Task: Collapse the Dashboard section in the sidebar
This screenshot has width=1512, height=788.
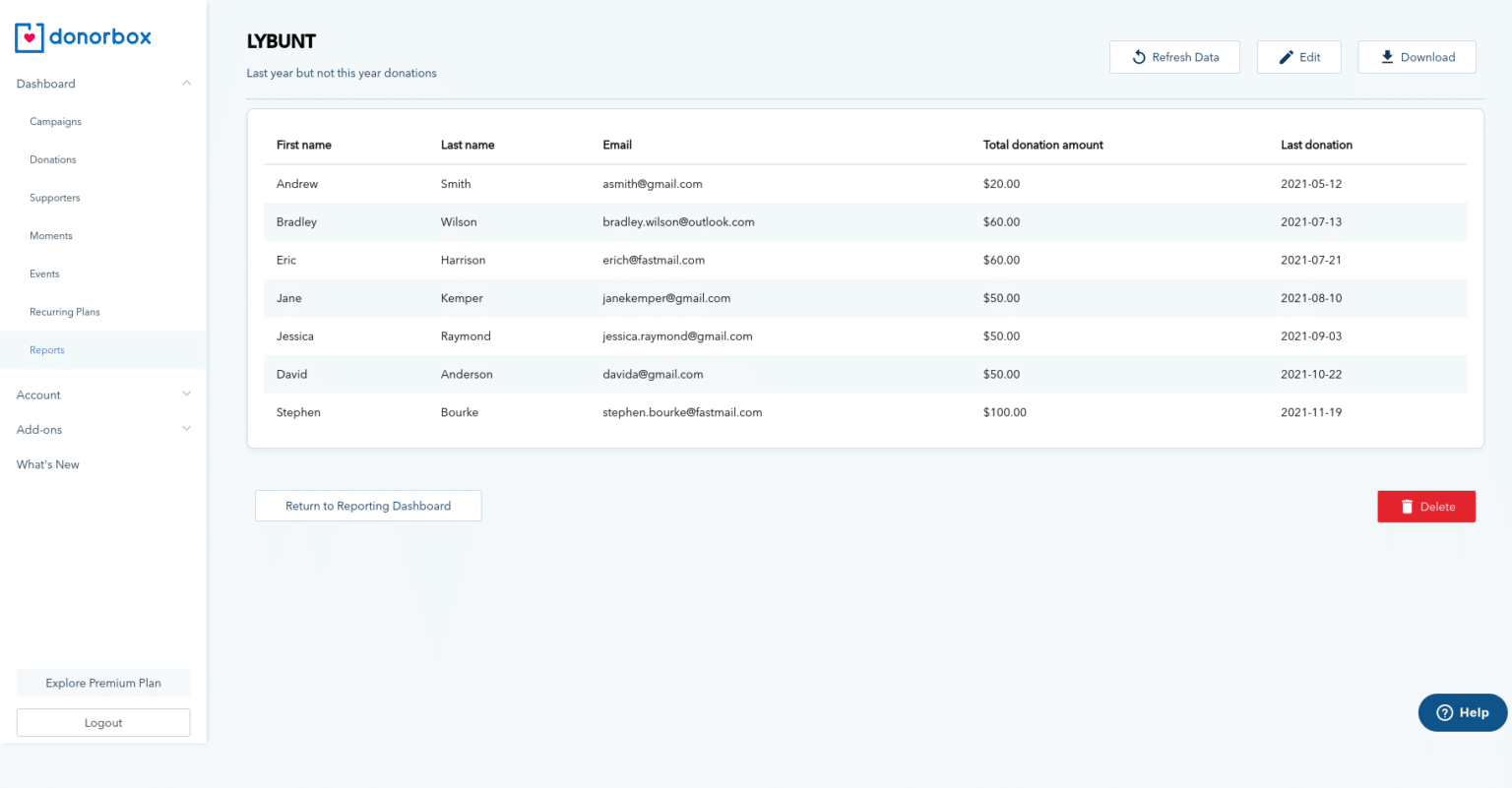Action: click(186, 83)
